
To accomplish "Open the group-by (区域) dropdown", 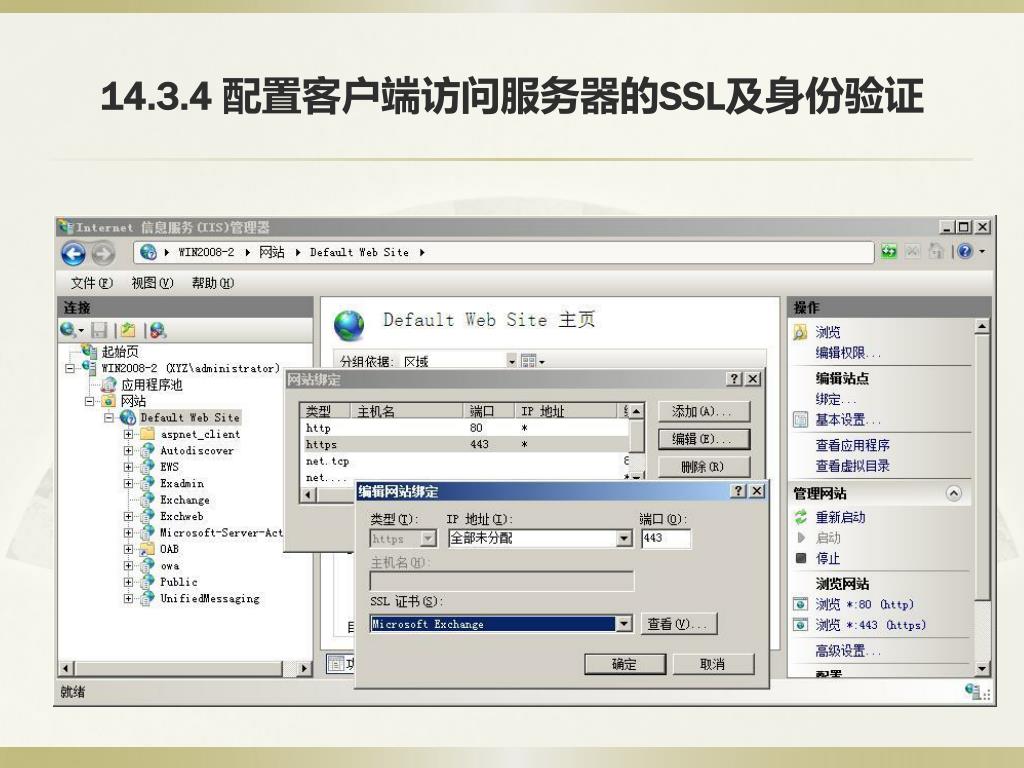I will pos(512,361).
